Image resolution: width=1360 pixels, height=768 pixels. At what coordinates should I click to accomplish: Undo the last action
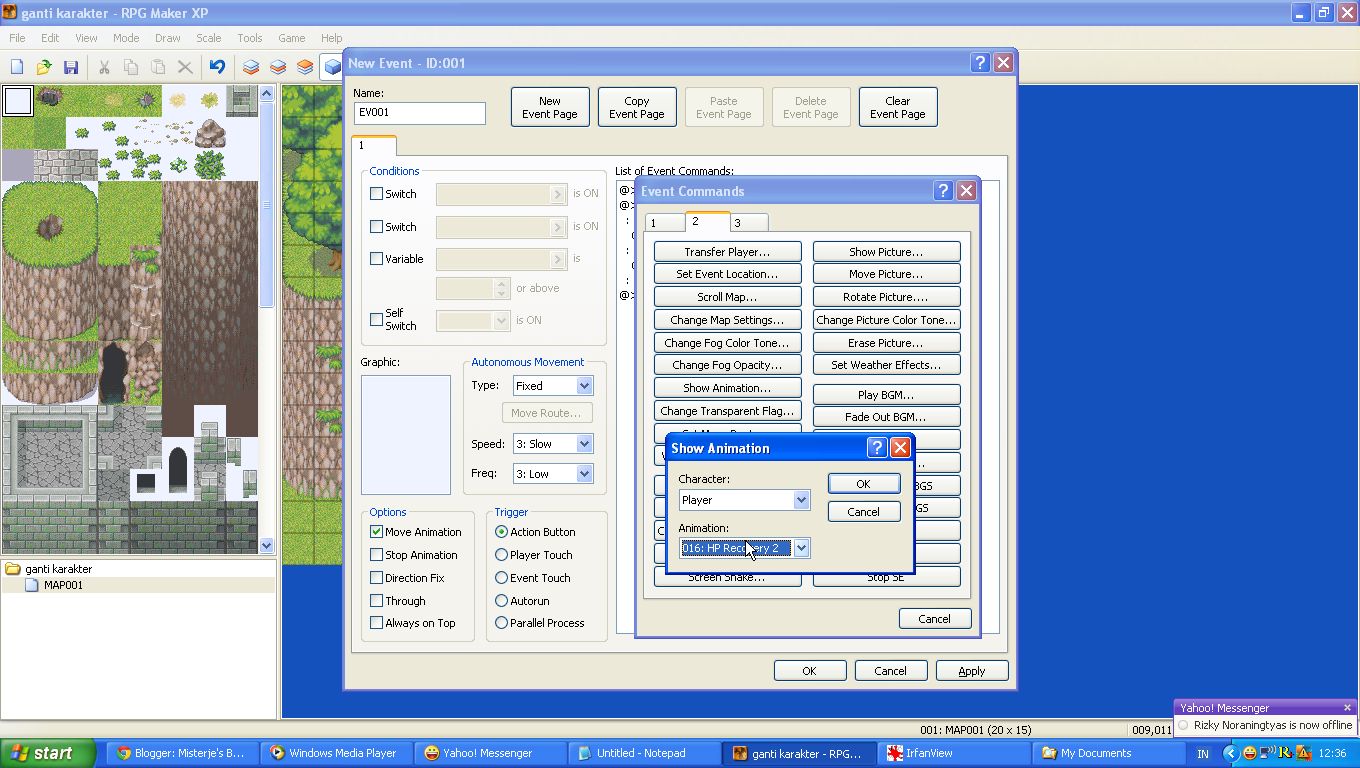[218, 66]
